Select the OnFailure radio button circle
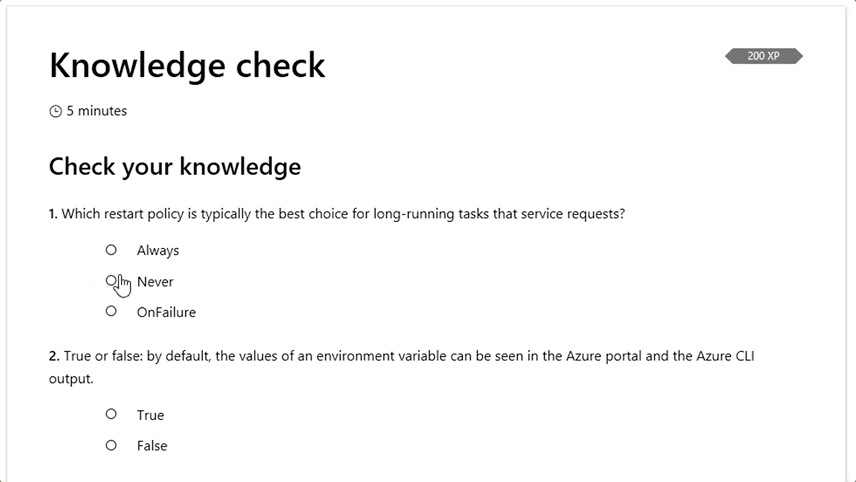 pos(111,311)
